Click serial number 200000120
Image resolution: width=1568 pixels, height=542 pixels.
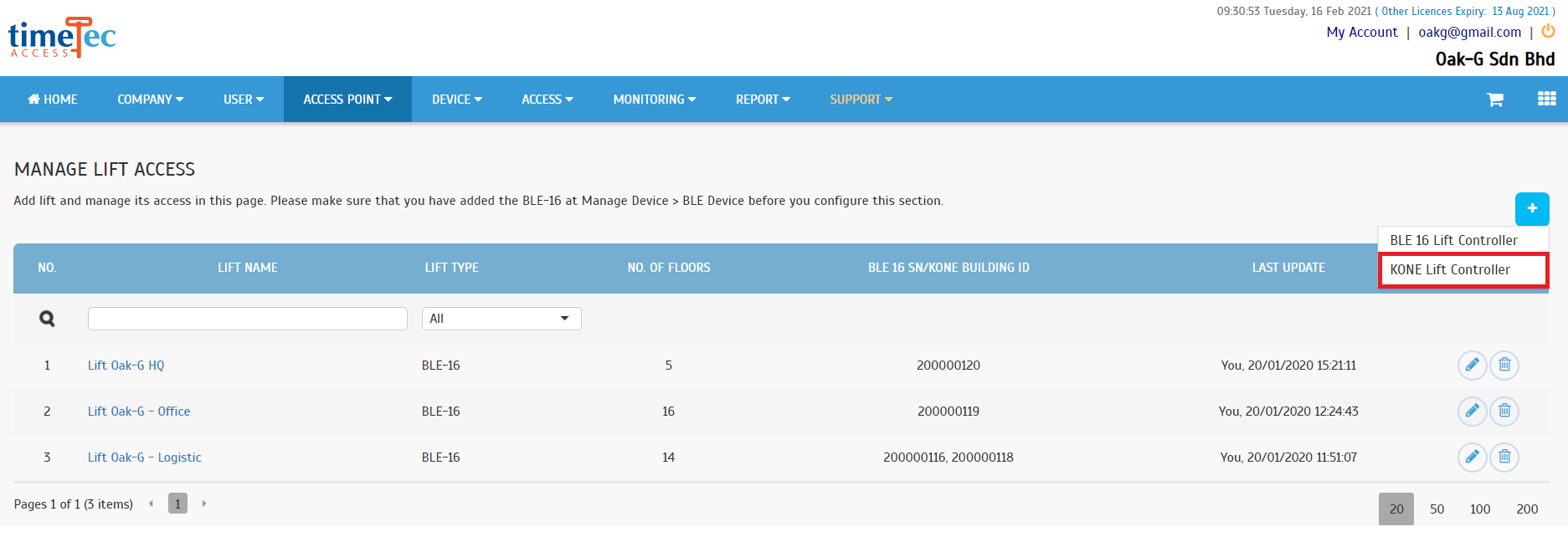949,366
